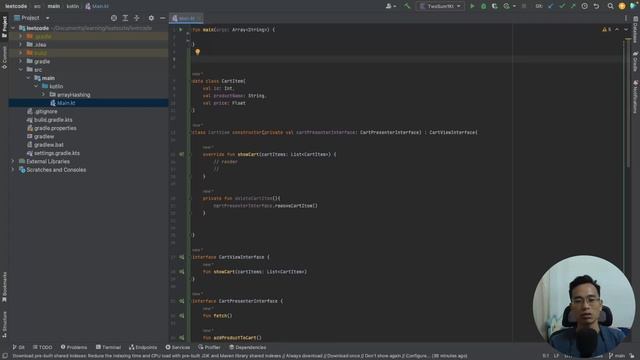Open the Terminal tool window tab
The image size is (640, 360).
tap(108, 347)
